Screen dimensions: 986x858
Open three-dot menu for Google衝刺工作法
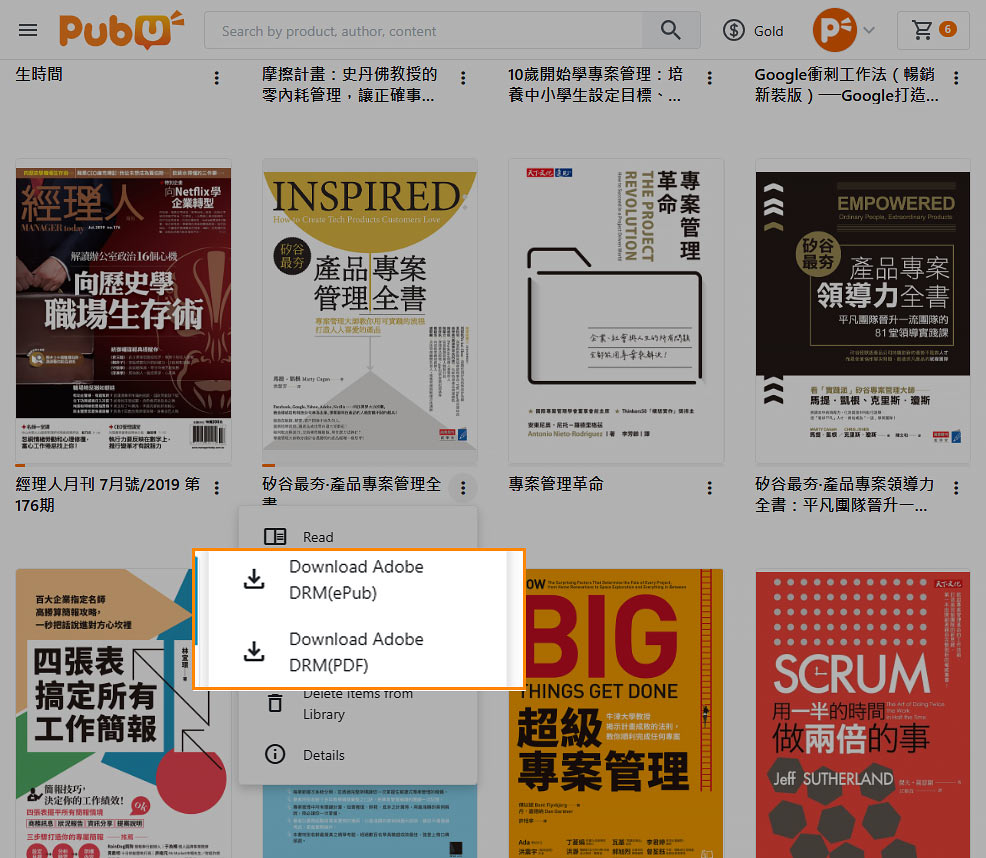click(x=956, y=78)
